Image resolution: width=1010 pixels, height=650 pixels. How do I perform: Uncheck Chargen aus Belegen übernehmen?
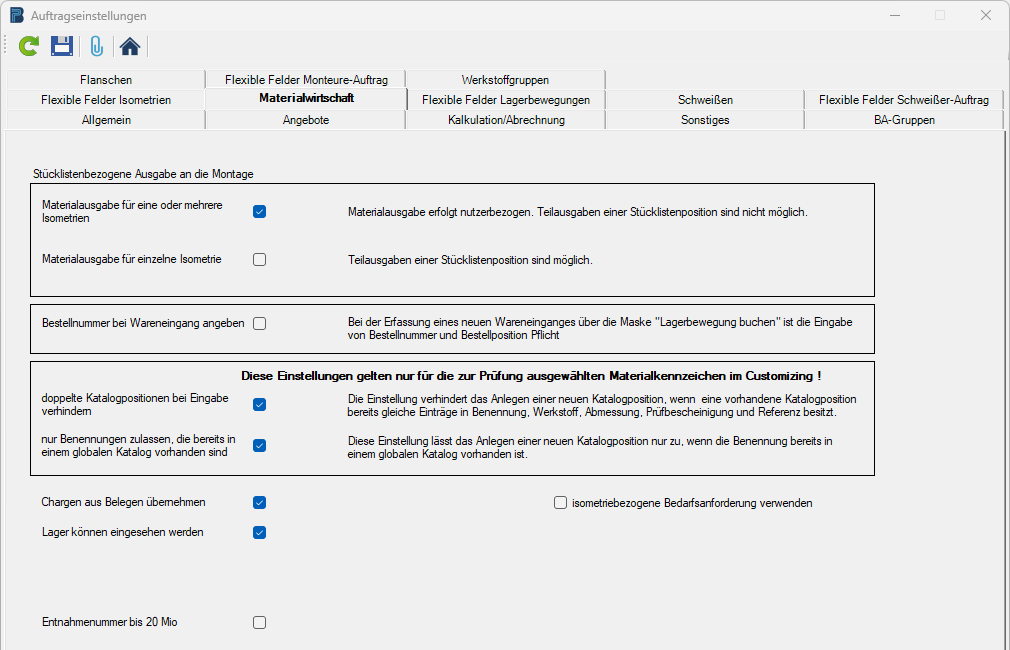tap(259, 503)
